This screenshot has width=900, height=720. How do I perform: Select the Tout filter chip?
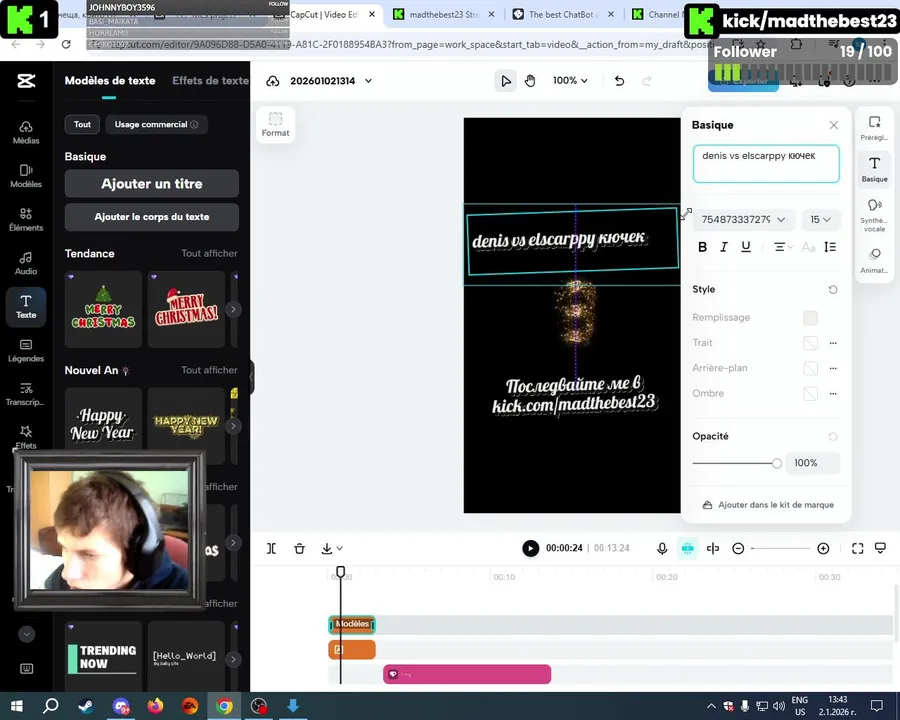click(82, 124)
